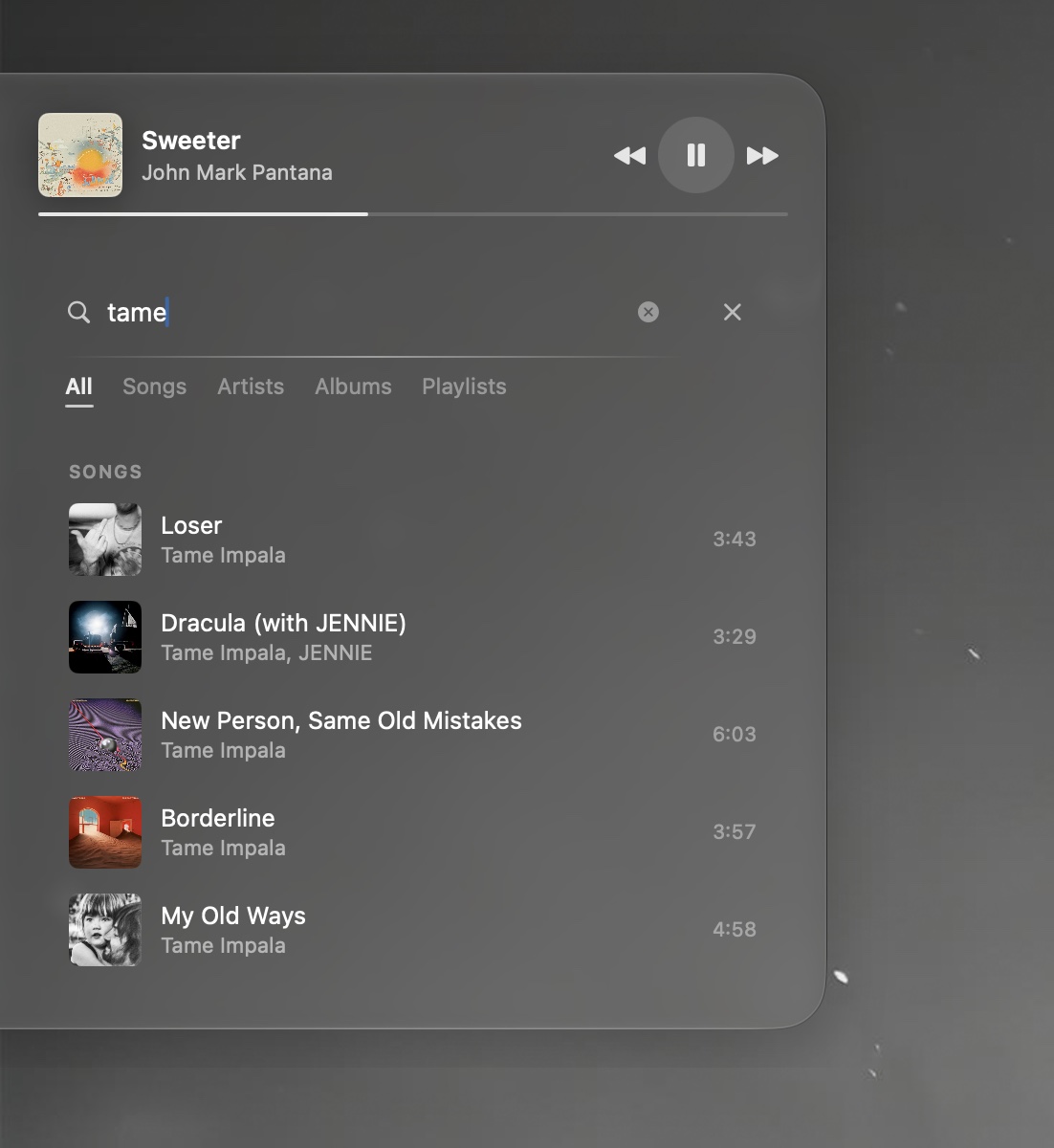
Task: Click the Dracula album cover
Action: pos(105,637)
